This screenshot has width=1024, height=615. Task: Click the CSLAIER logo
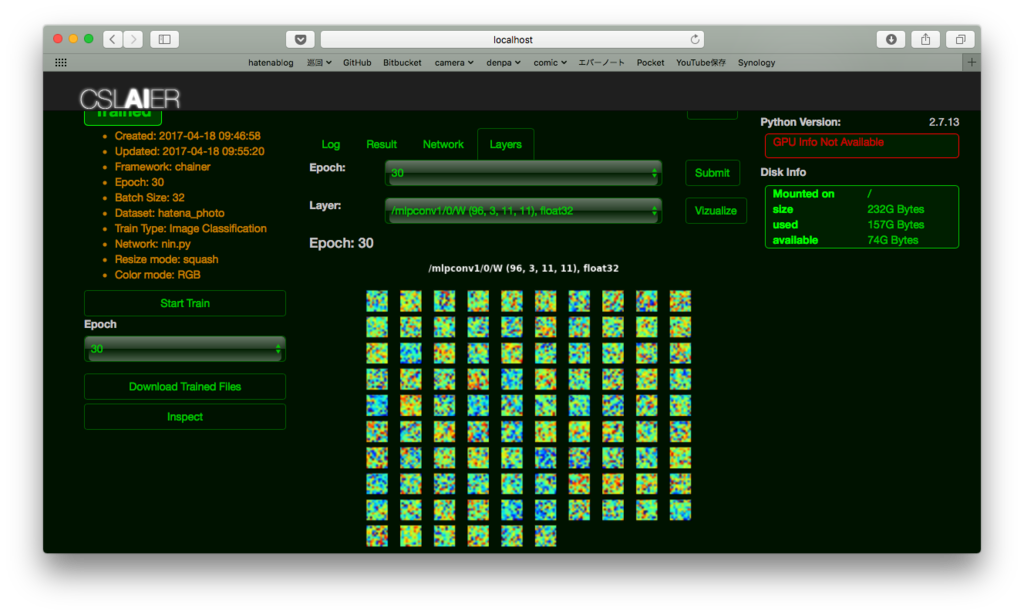coord(130,99)
